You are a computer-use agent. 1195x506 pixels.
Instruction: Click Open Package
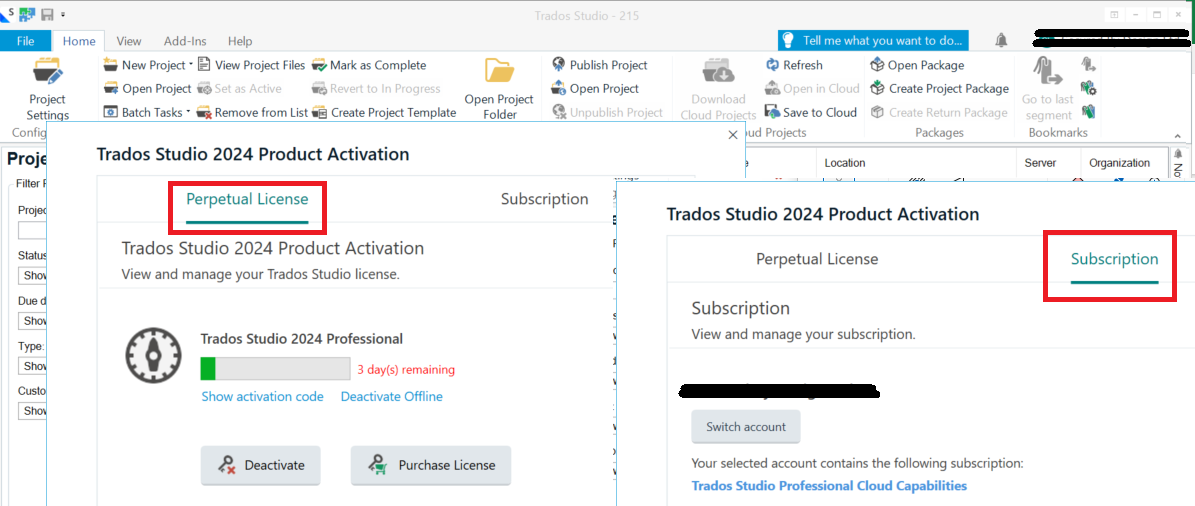point(917,65)
